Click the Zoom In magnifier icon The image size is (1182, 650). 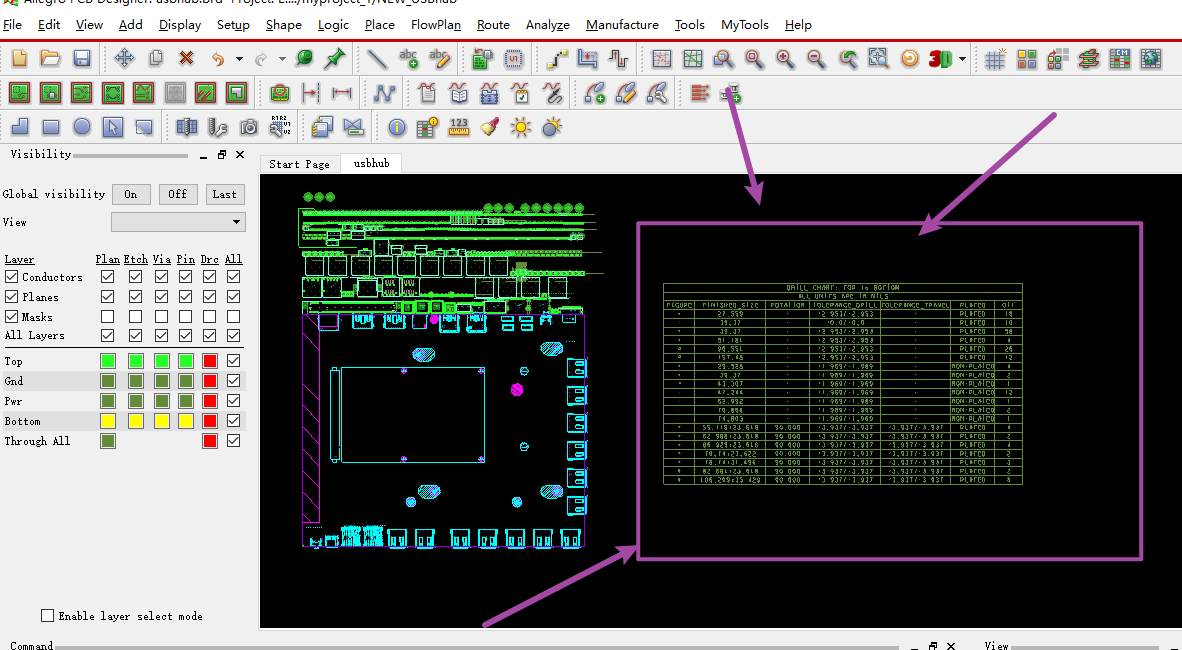[x=785, y=58]
